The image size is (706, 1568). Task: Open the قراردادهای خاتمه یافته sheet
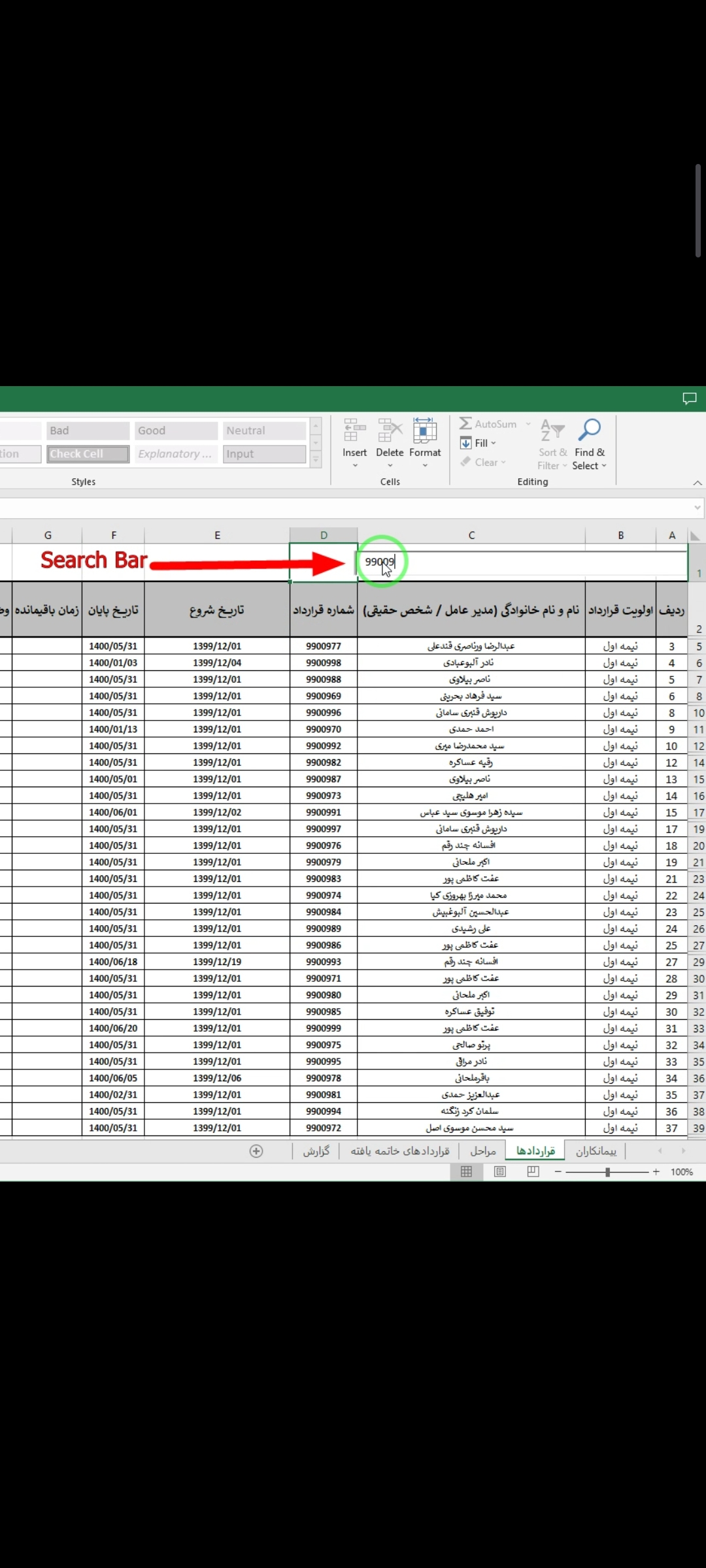pos(400,1151)
